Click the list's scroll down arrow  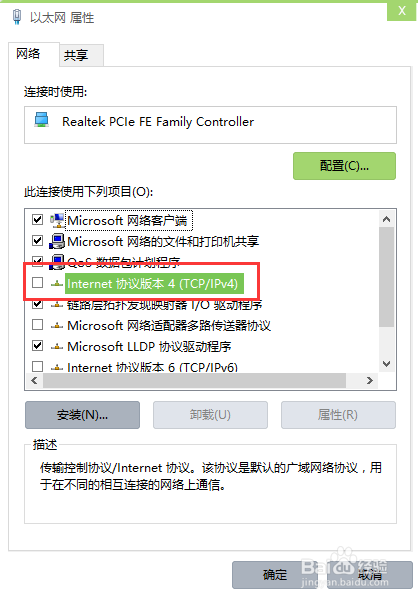tap(387, 364)
